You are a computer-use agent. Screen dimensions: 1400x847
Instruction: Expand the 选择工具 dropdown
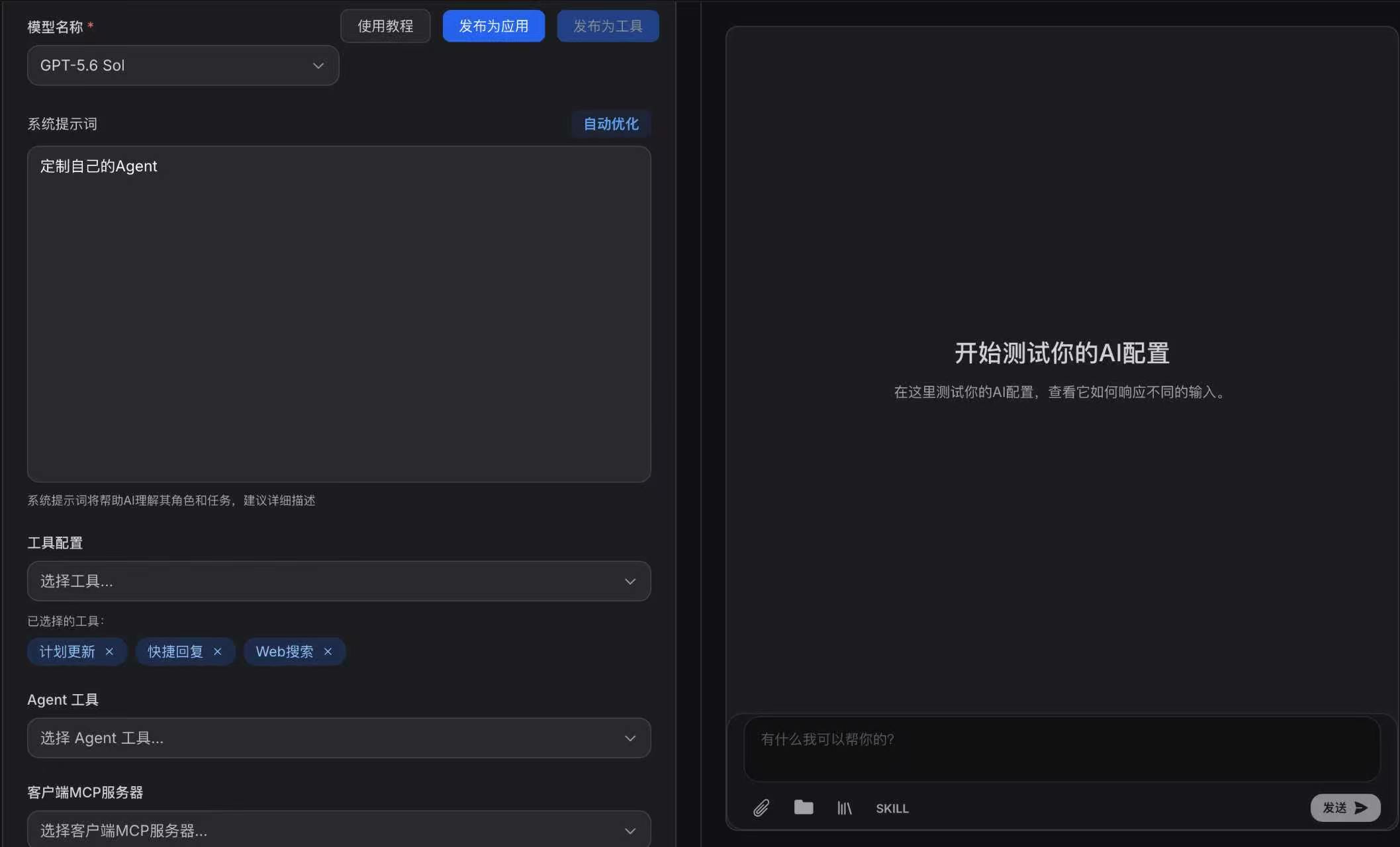click(x=339, y=581)
